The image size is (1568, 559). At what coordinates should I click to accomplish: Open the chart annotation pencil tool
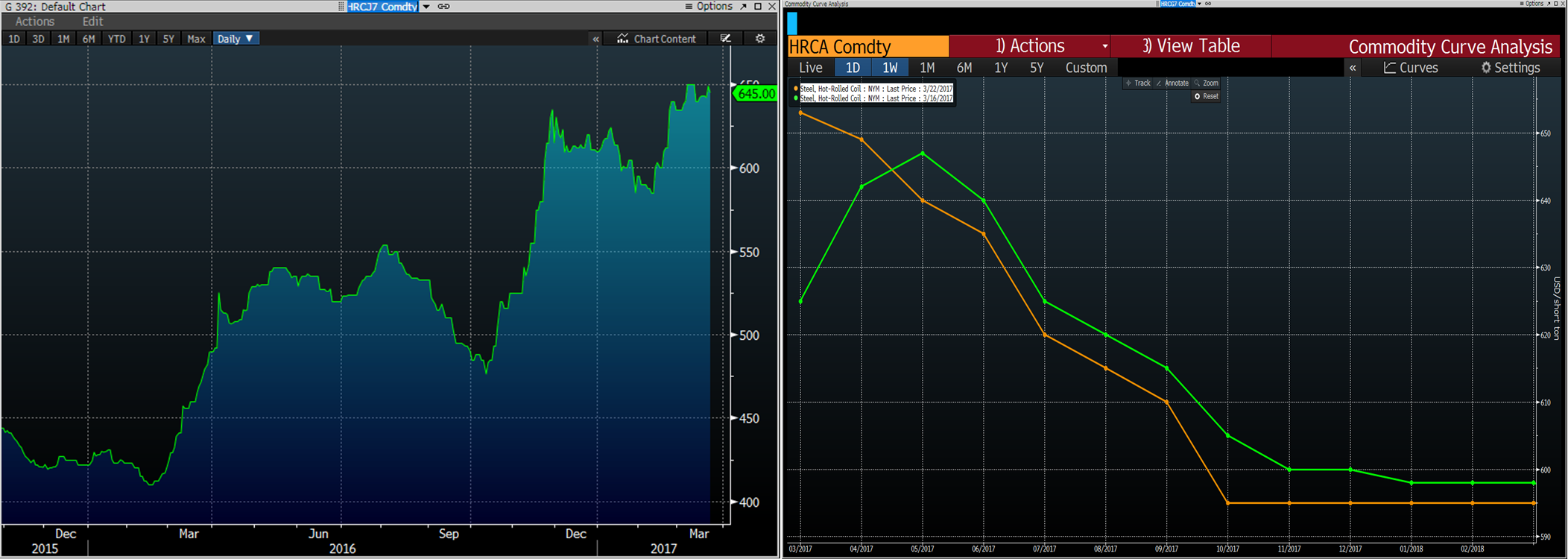(x=725, y=39)
